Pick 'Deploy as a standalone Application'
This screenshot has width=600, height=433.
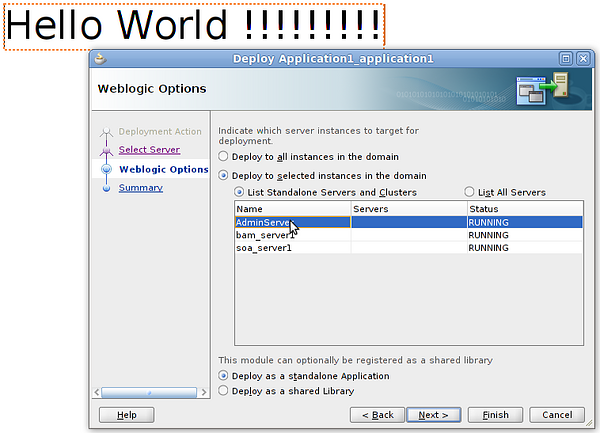pos(223,376)
